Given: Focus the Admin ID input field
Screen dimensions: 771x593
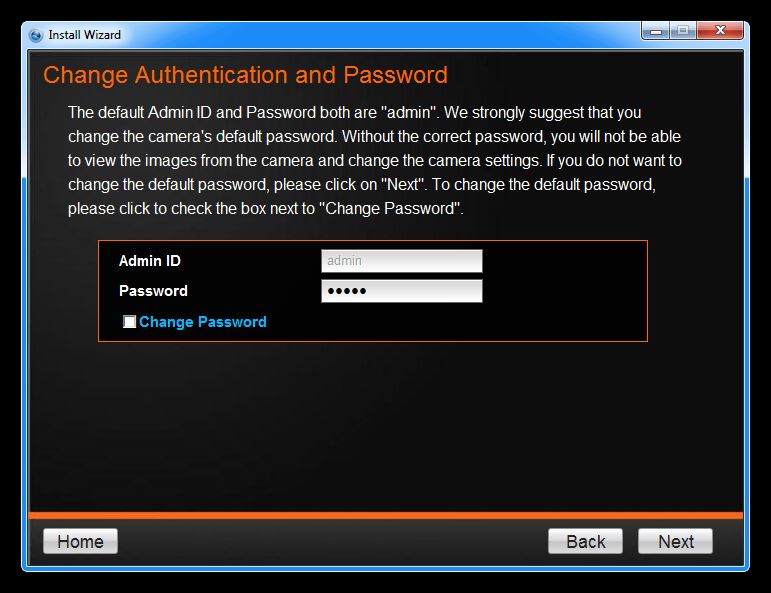Looking at the screenshot, I should tap(402, 261).
